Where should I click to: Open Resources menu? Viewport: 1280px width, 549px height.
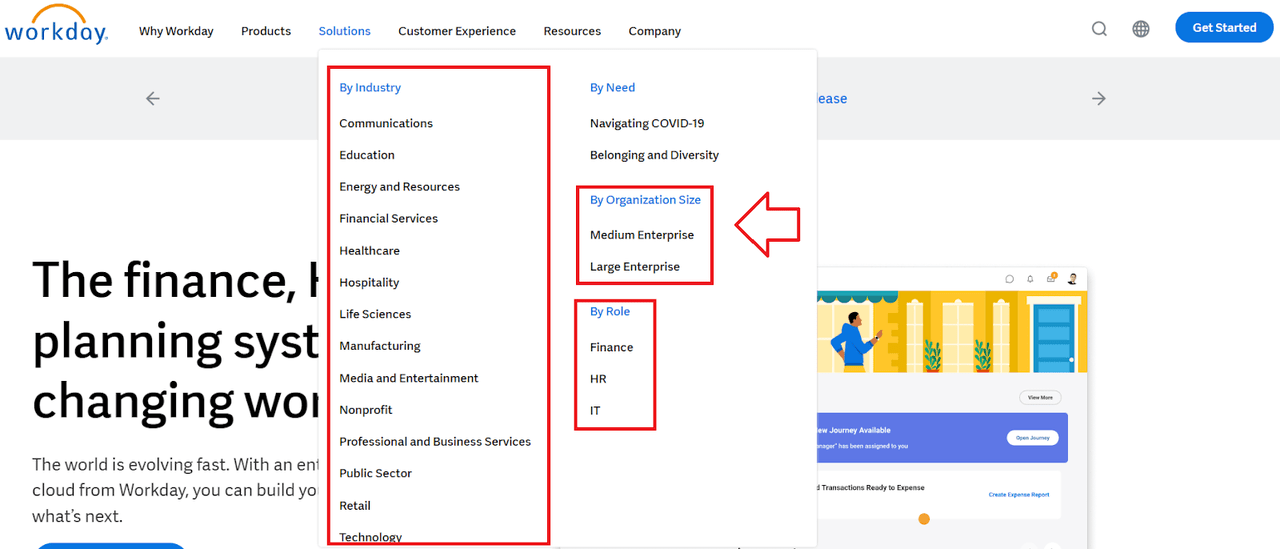(572, 31)
